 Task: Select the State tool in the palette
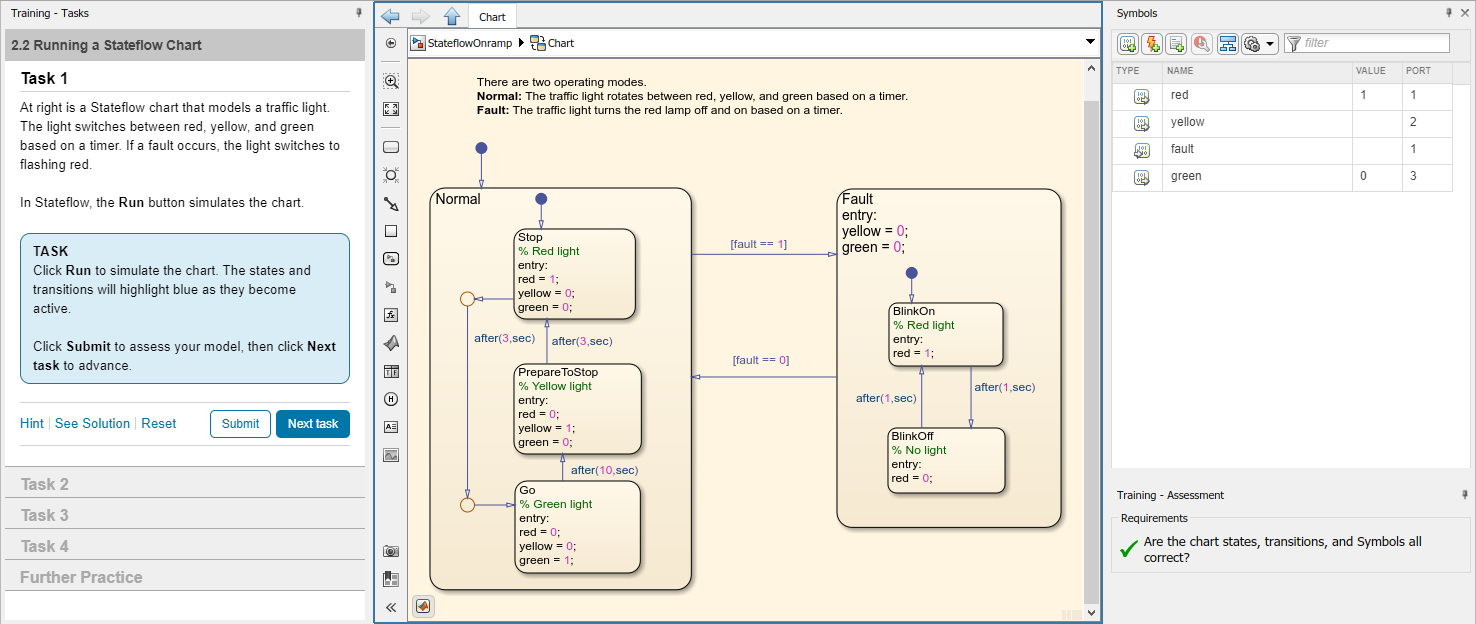pos(390,146)
